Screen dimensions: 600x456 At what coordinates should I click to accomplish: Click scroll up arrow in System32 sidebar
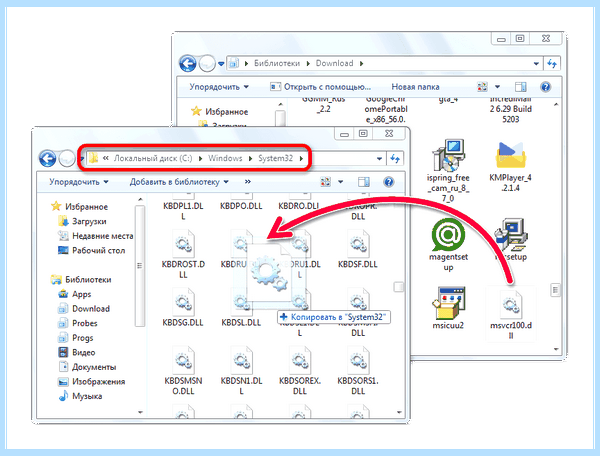click(x=140, y=199)
